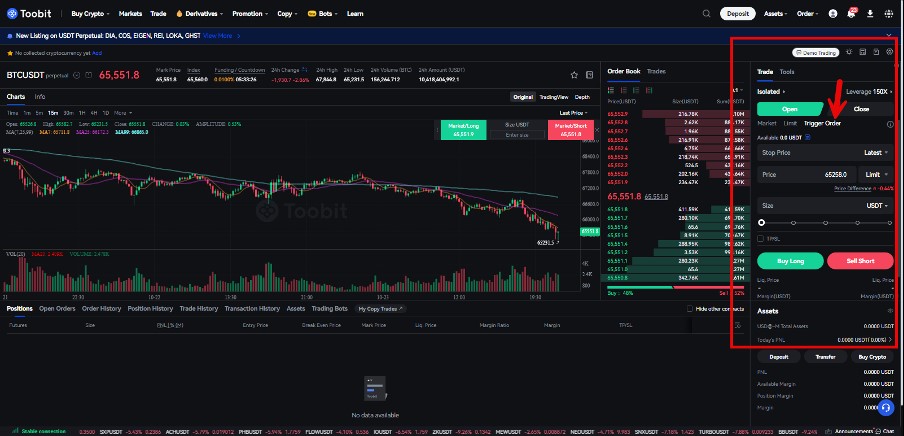The image size is (904, 436).
Task: Open the language globe icon
Action: 888,13
